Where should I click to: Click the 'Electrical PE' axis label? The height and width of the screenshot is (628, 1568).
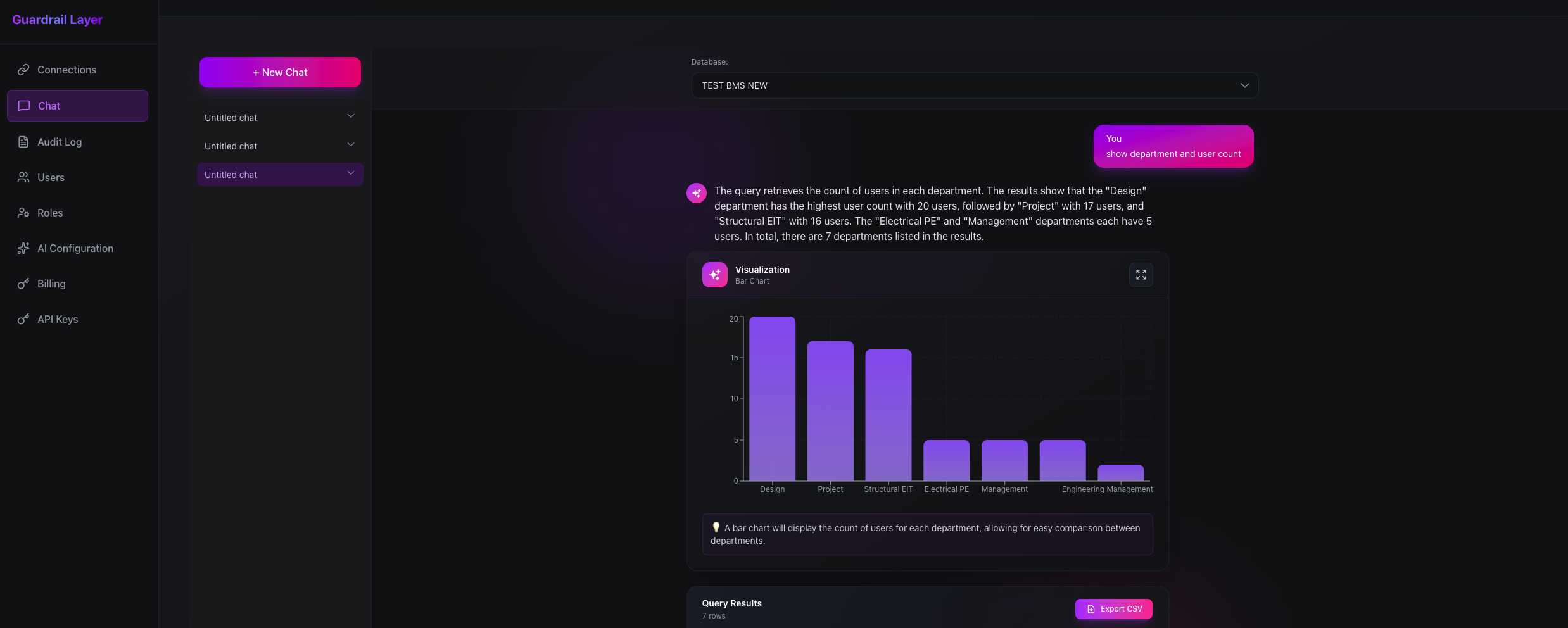[946, 489]
